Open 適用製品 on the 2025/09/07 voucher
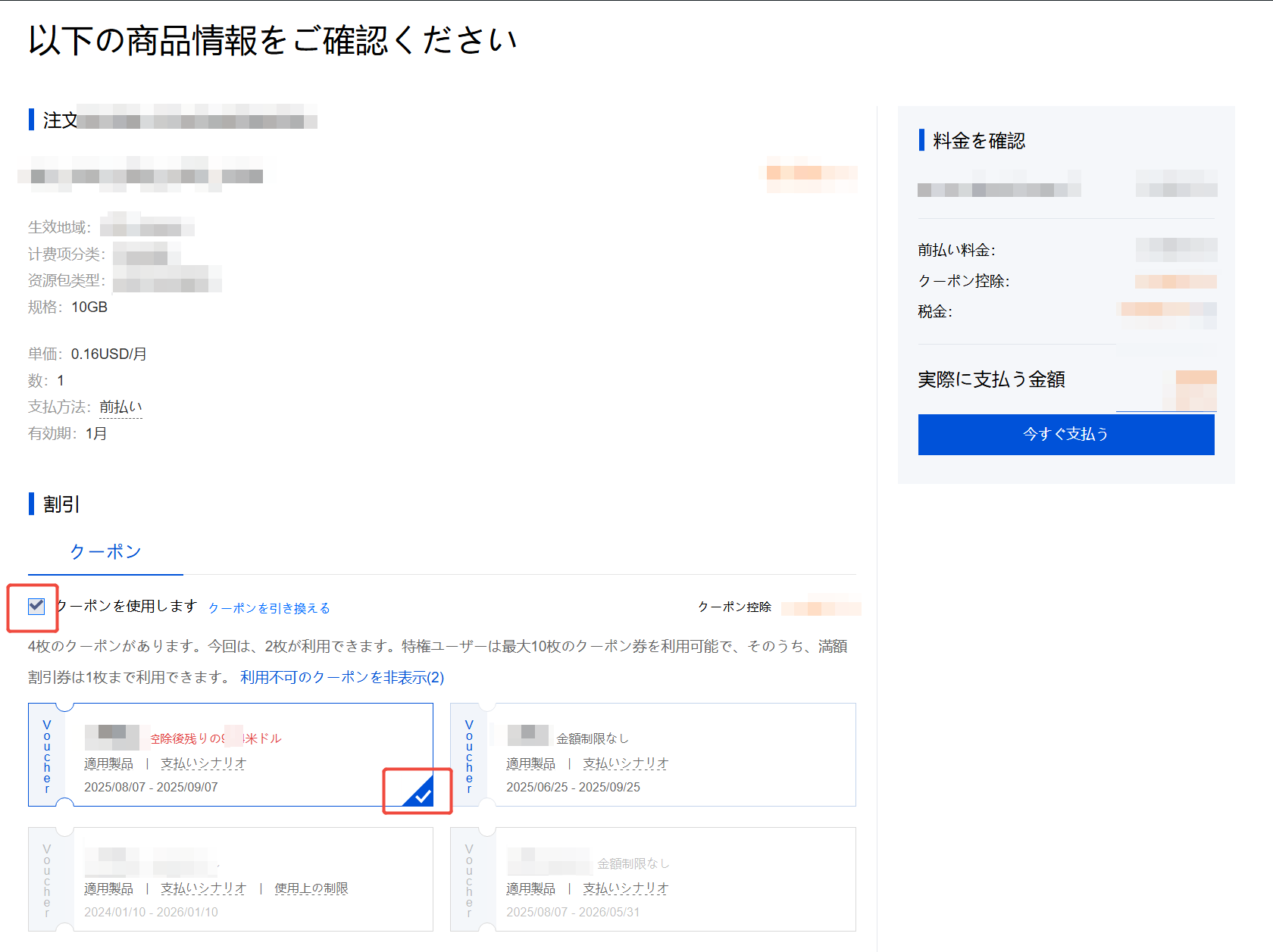This screenshot has height=952, width=1273. [108, 763]
